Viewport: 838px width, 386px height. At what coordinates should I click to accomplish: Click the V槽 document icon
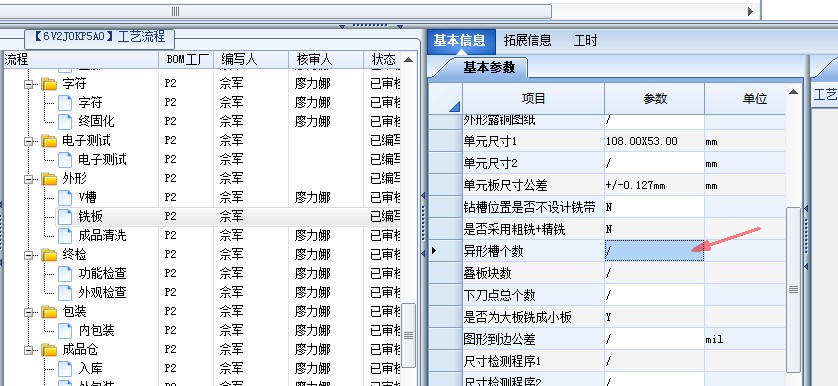[x=65, y=198]
